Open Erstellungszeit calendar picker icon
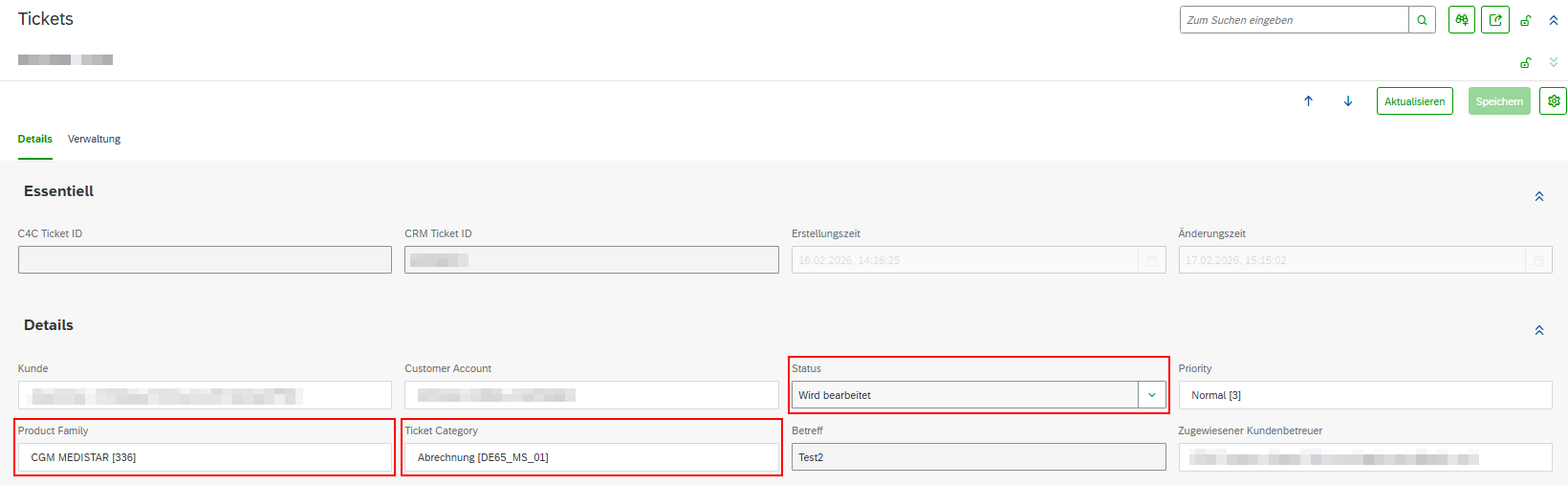Viewport: 1568px width, 485px height. tap(1152, 260)
